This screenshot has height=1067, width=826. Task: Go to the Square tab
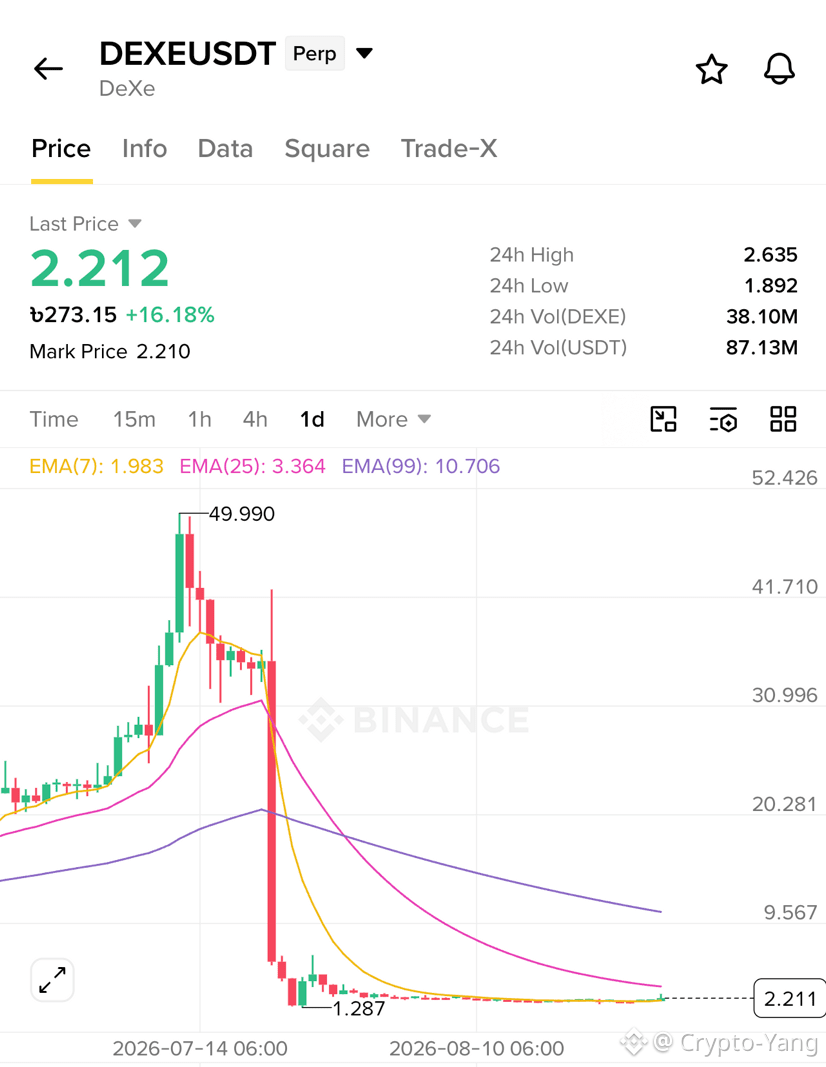(x=327, y=148)
